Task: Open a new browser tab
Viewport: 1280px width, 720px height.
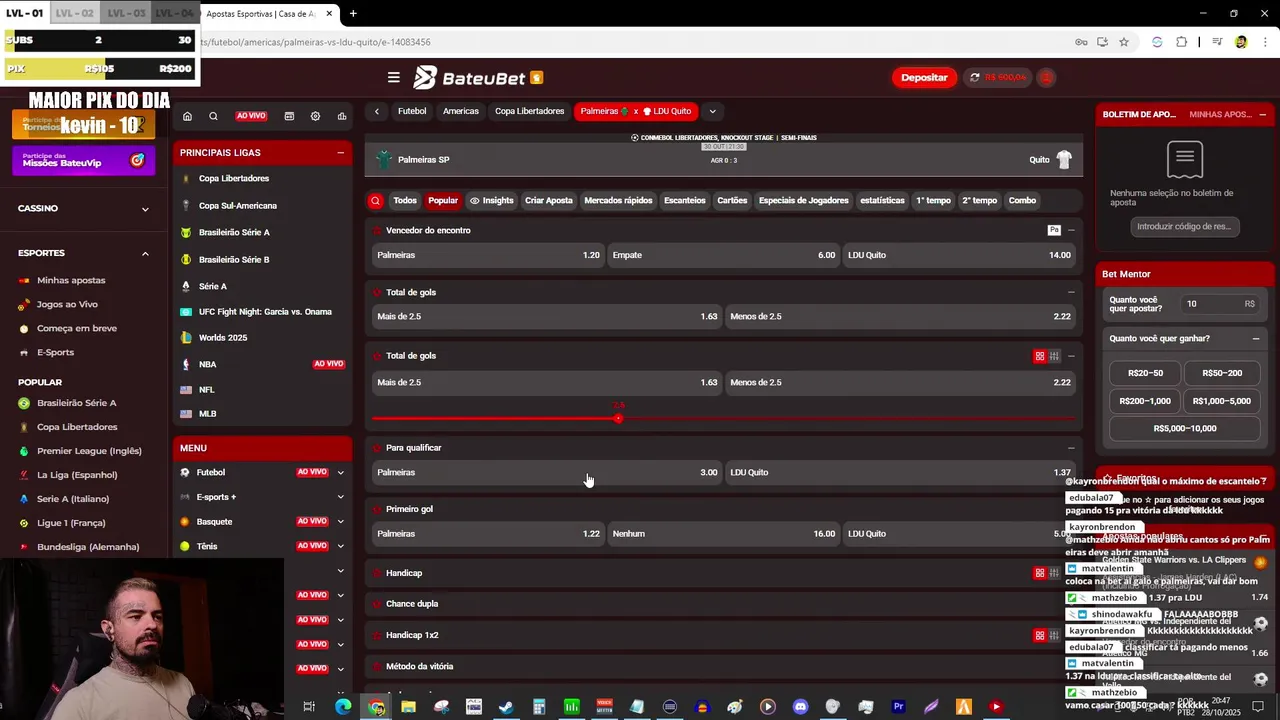Action: pos(353,14)
